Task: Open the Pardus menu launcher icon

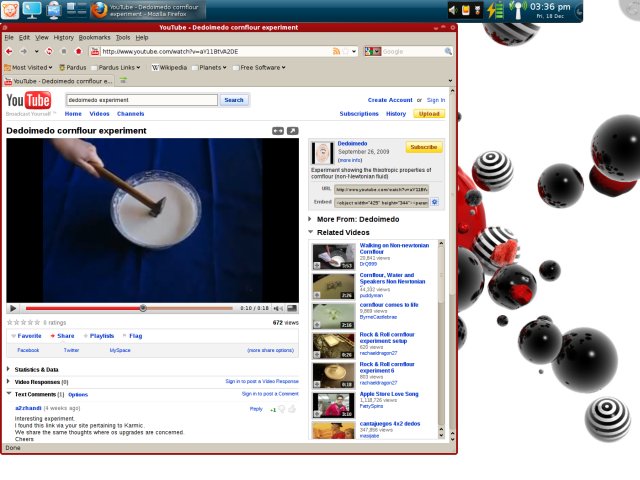Action: [x=9, y=10]
